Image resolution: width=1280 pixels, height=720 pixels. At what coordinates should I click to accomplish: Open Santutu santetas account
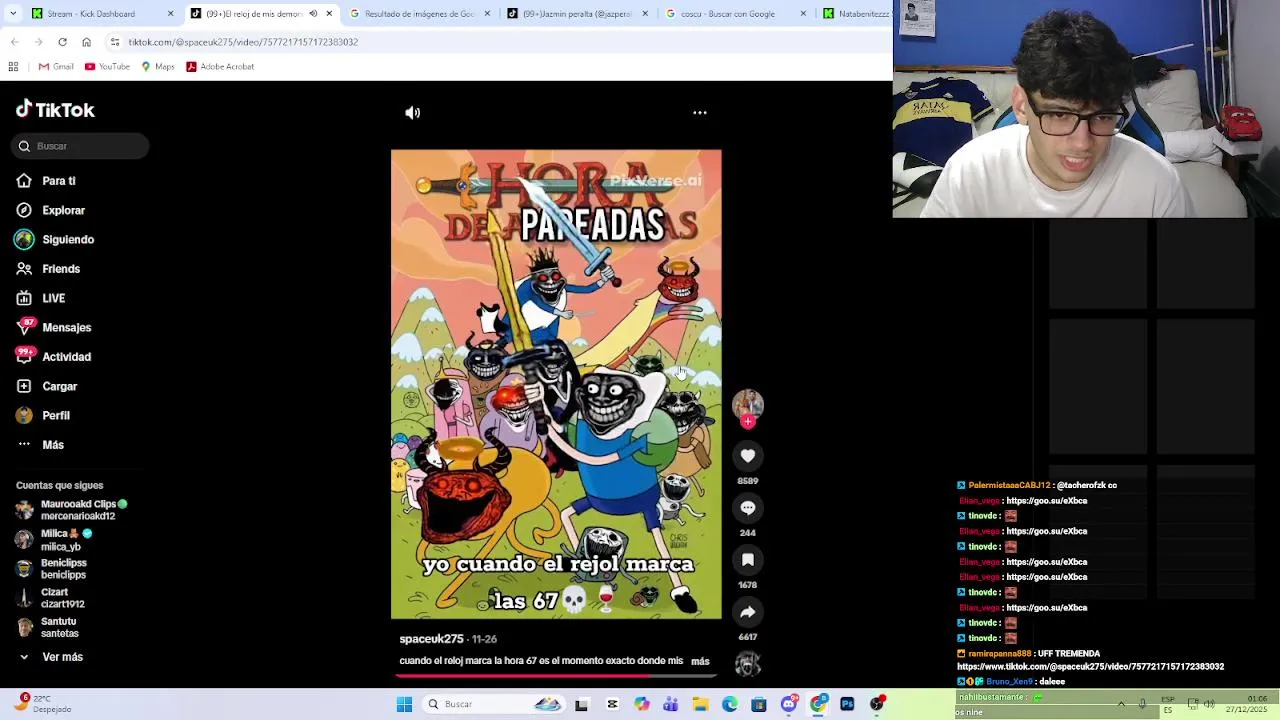coord(48,627)
